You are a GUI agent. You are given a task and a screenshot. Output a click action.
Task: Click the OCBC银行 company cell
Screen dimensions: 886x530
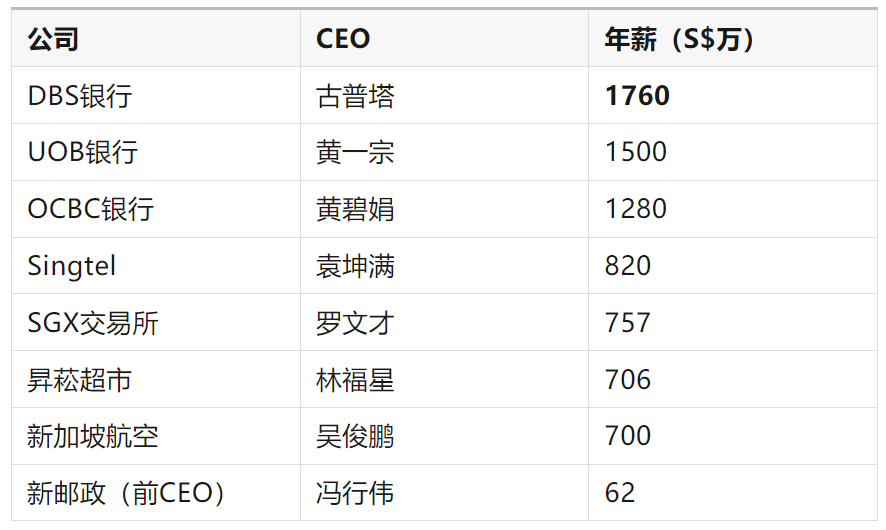pyautogui.click(x=156, y=209)
